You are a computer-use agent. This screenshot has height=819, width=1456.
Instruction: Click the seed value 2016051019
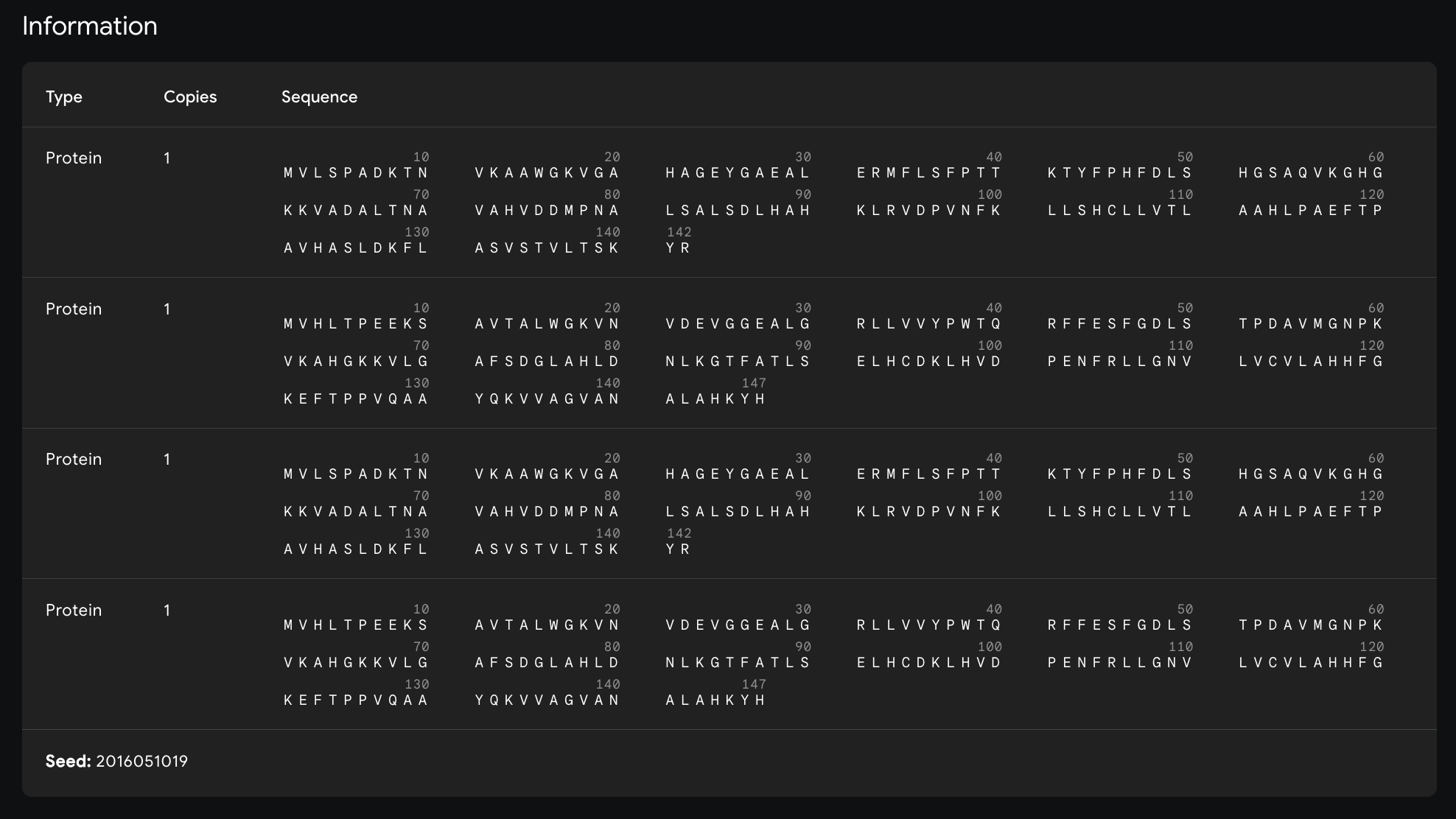(x=141, y=762)
